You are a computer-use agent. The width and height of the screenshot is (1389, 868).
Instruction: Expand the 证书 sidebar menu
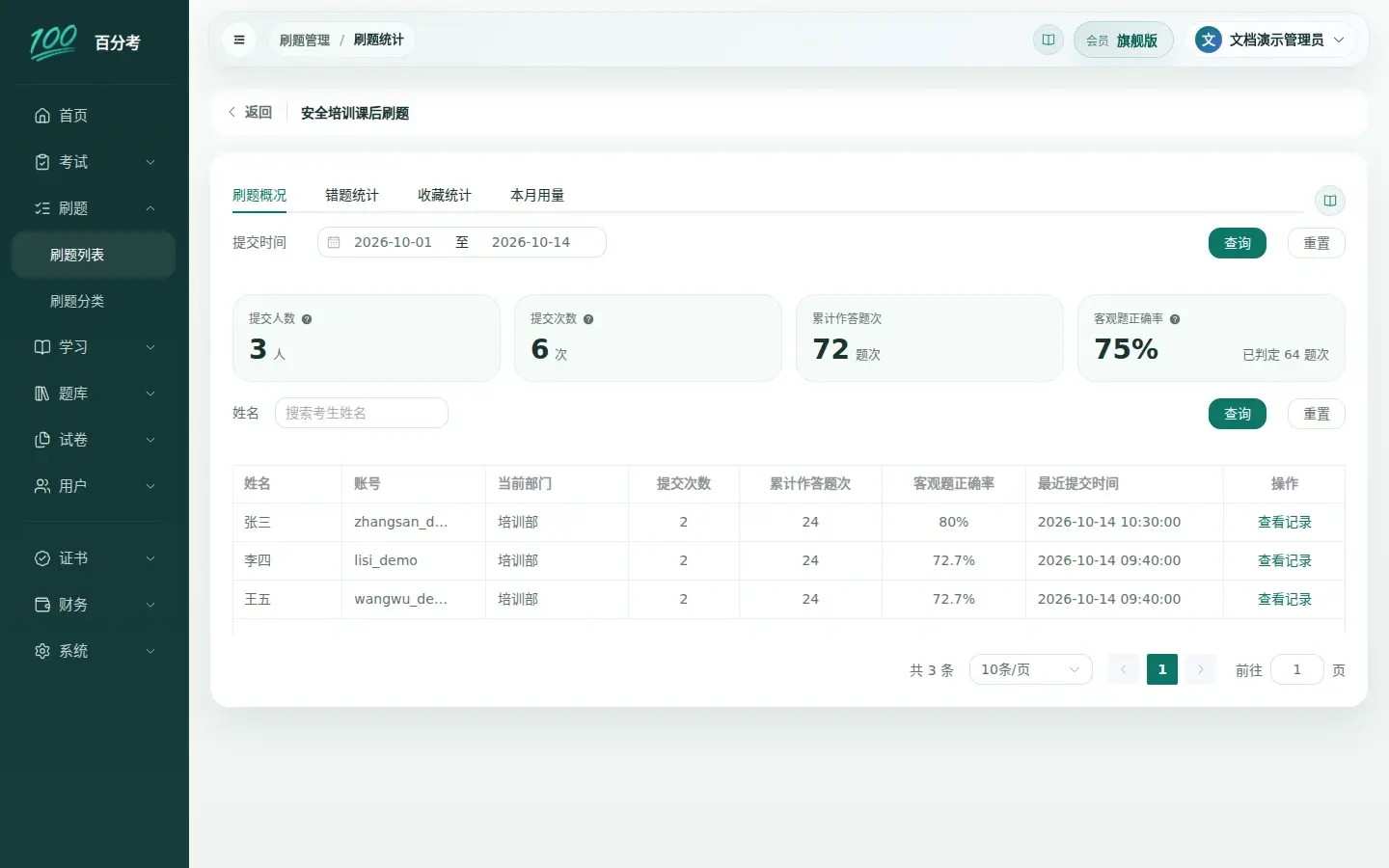tap(95, 558)
